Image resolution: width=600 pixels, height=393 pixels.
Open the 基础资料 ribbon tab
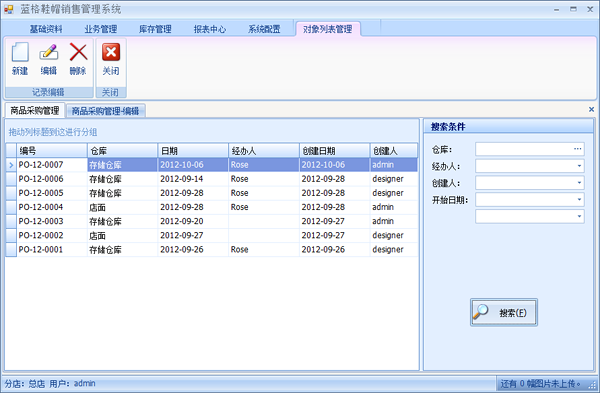pos(46,29)
